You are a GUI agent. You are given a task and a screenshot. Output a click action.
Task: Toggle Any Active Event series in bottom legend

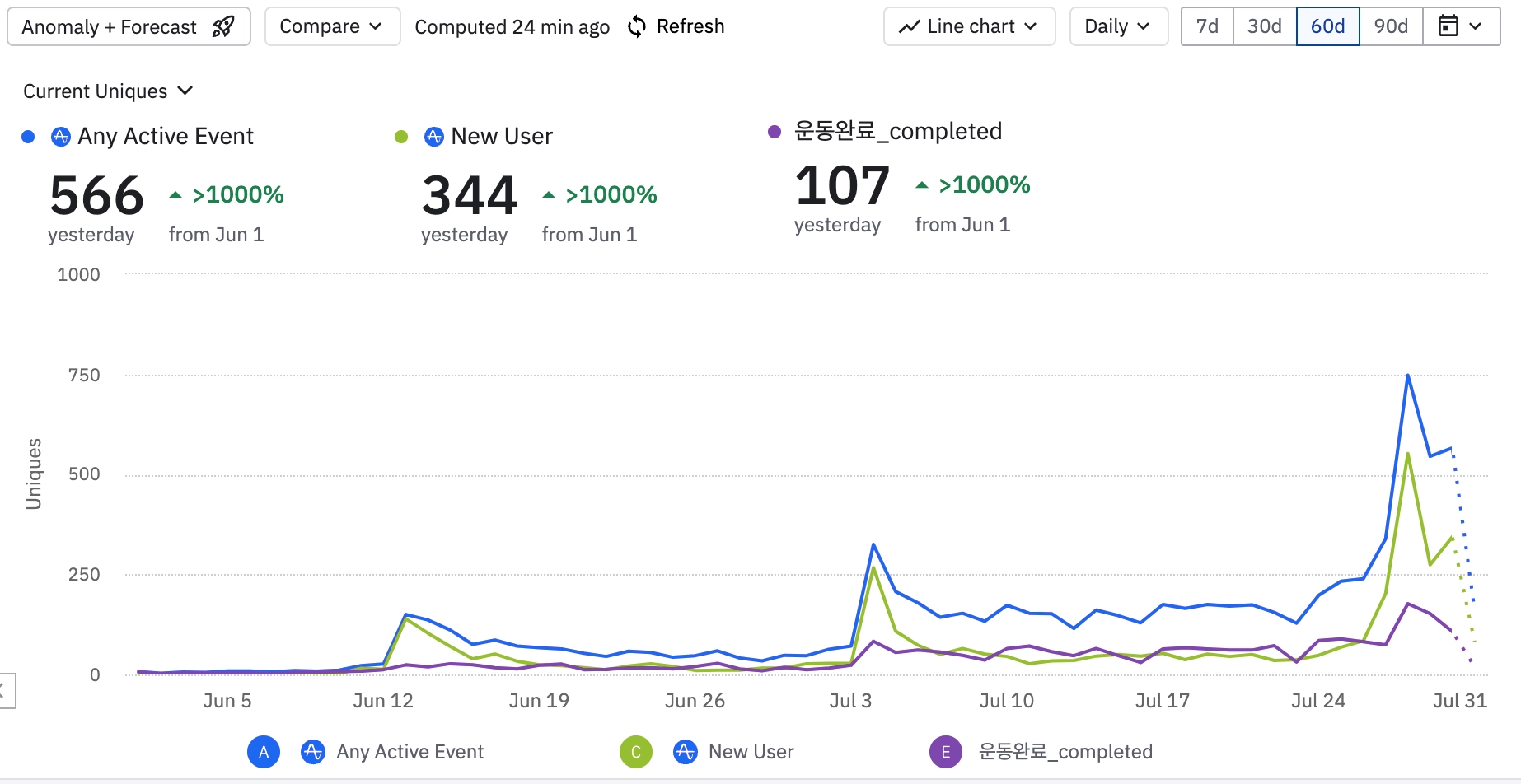tap(409, 752)
